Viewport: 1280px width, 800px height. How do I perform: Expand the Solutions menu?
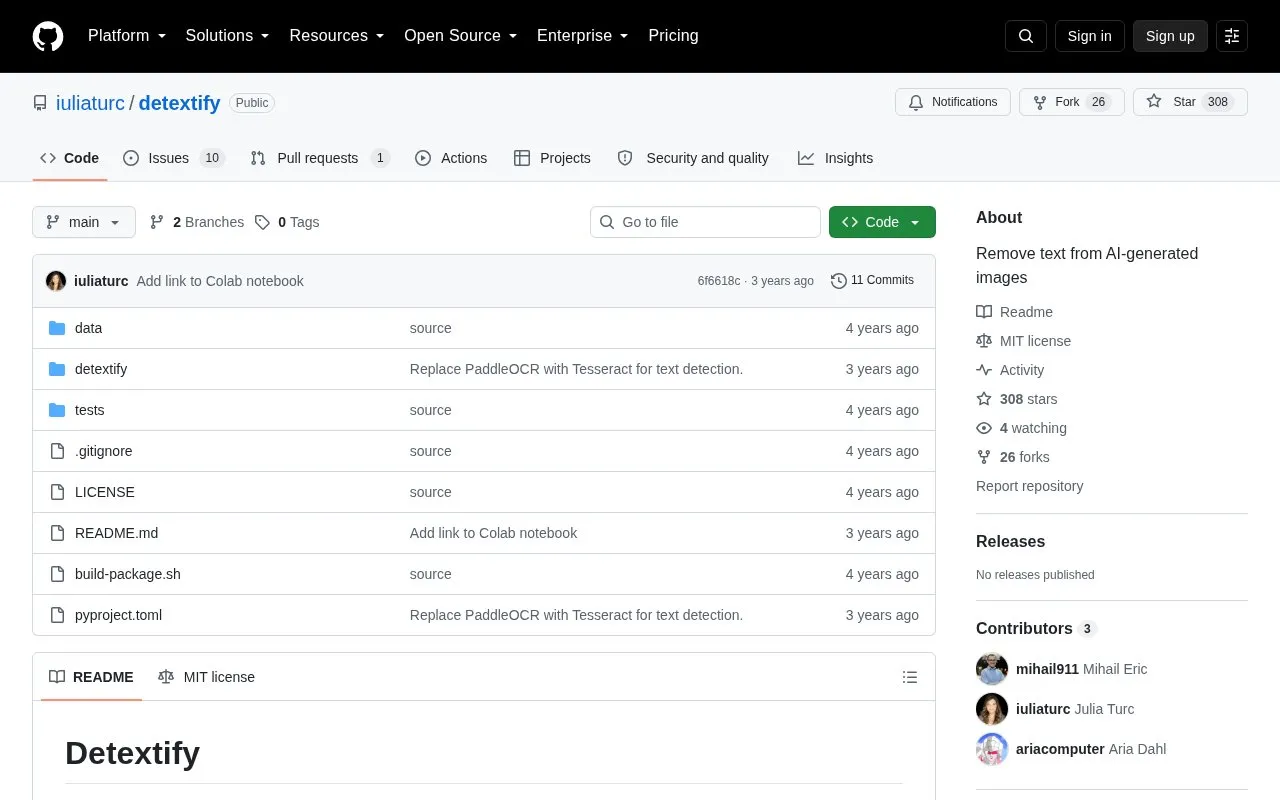coord(227,36)
